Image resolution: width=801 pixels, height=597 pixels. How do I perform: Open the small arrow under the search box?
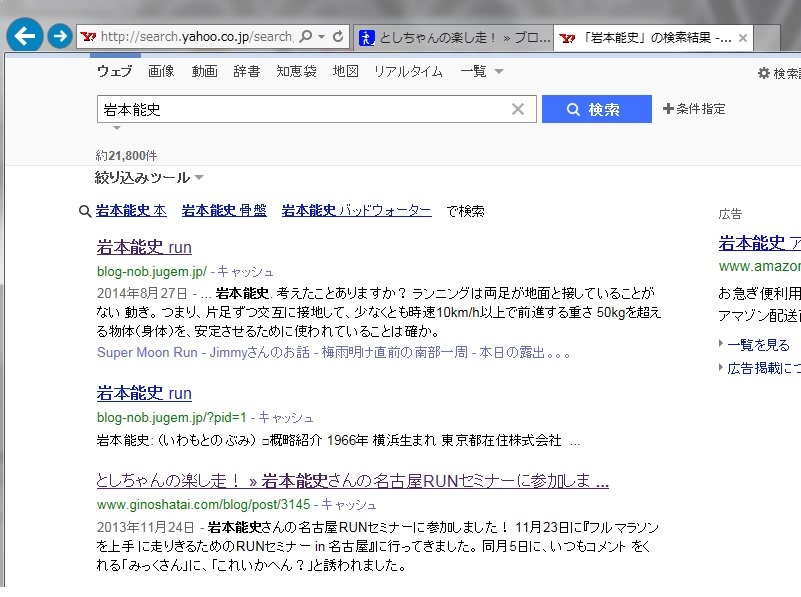[117, 128]
